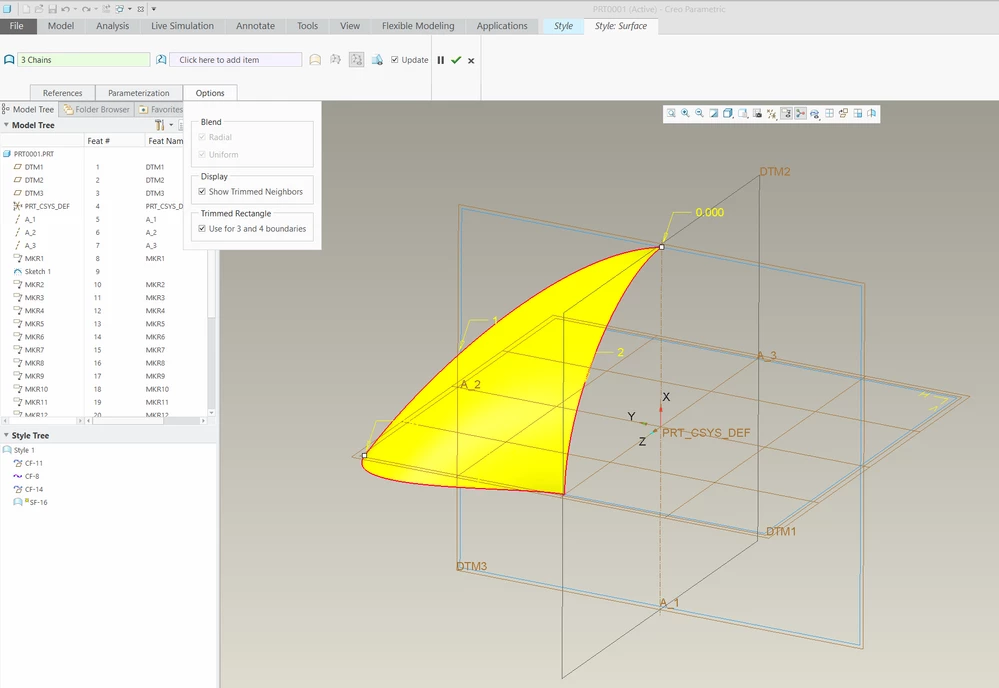Open the Live Simulation tab

click(182, 25)
